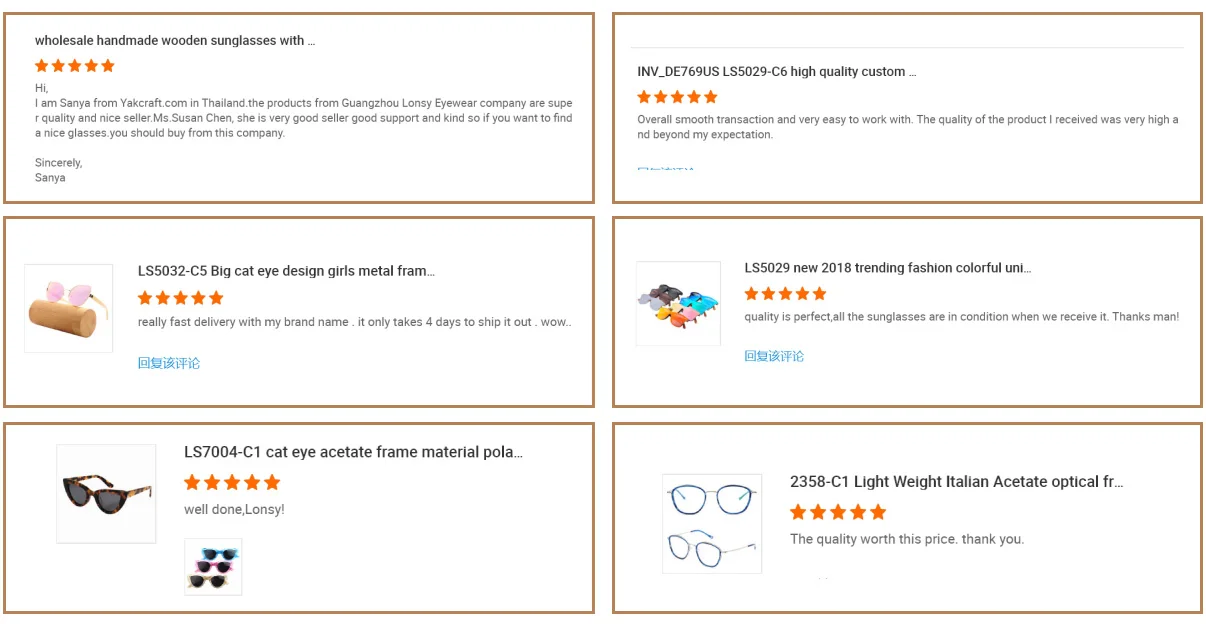This screenshot has width=1206, height=635.
Task: Click reply link under LS5029 trending review
Action: click(774, 356)
